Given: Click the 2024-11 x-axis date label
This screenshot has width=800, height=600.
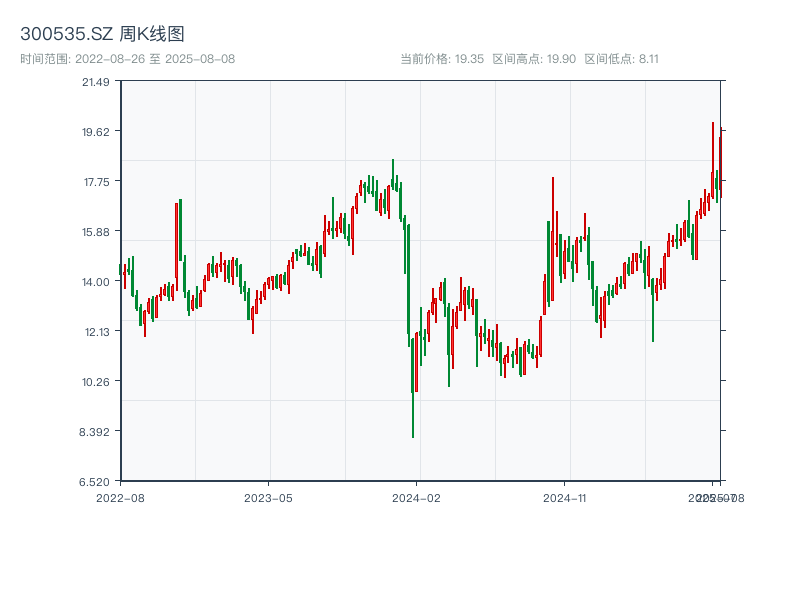Looking at the screenshot, I should [x=565, y=497].
